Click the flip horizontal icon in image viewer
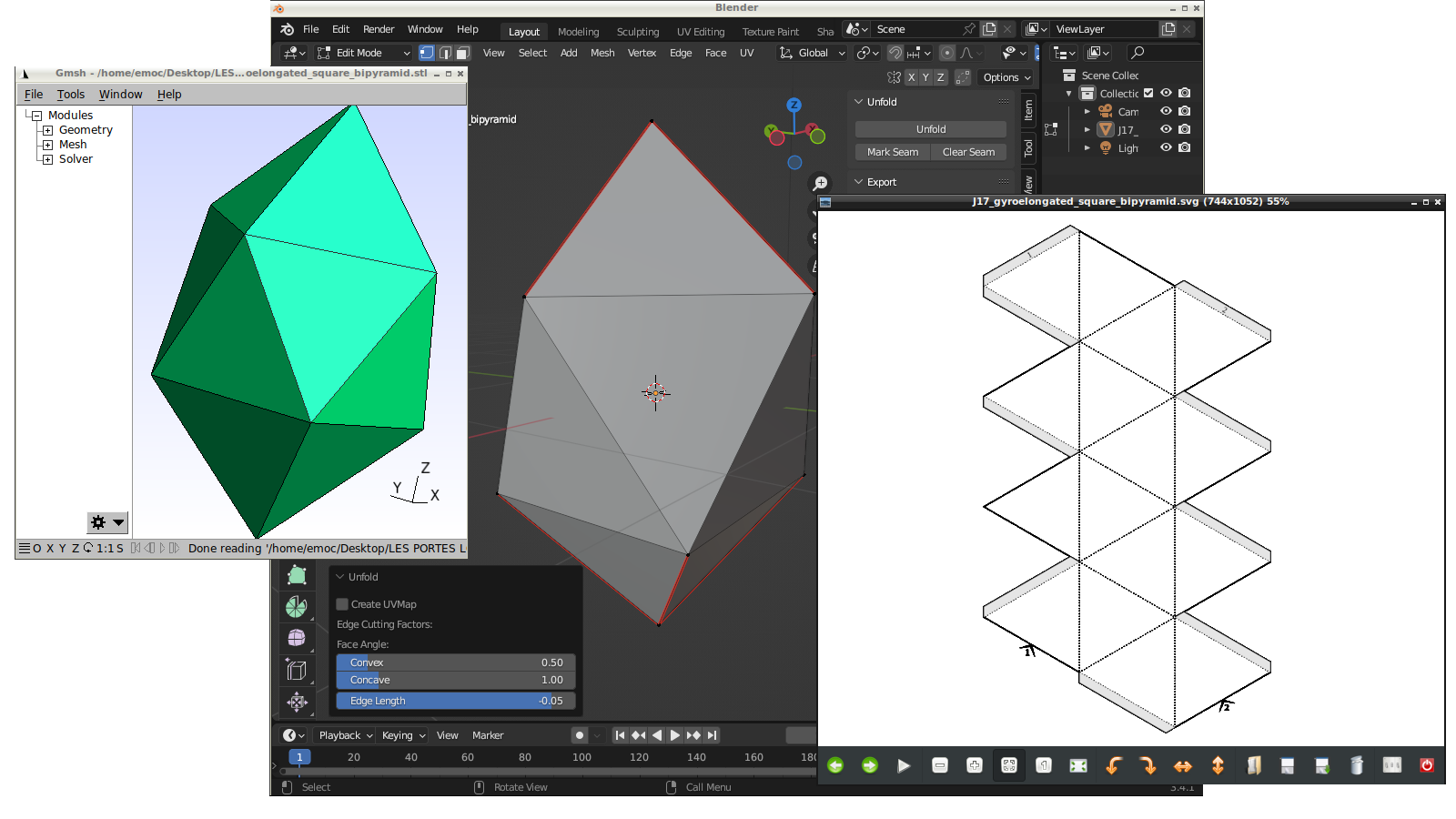Viewport: 1456px width, 819px height. tap(1182, 766)
